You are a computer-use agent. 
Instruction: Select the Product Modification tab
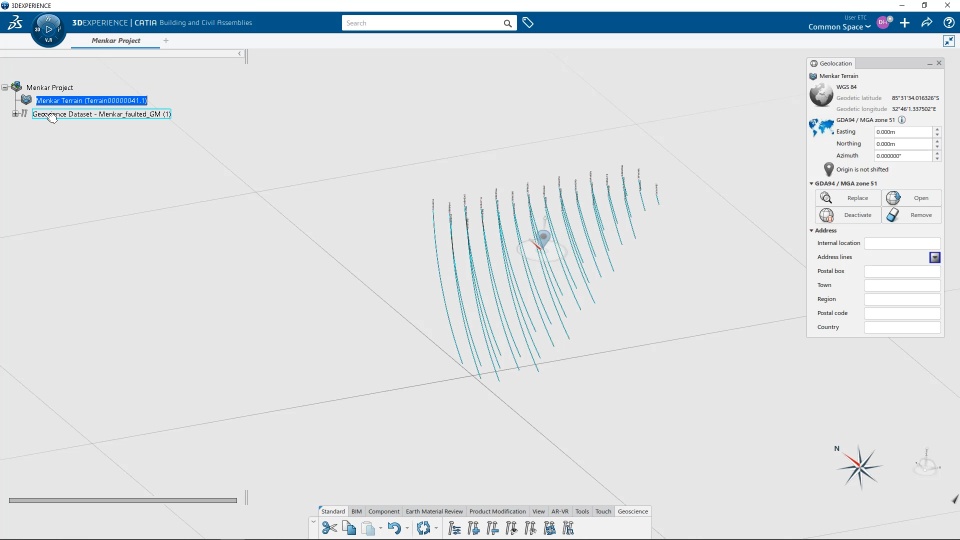[x=497, y=511]
